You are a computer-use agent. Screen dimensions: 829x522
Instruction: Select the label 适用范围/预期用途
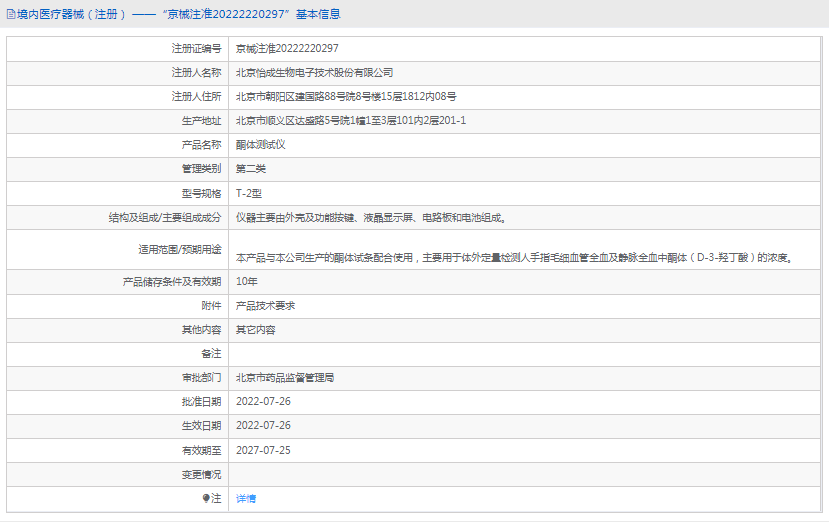(x=180, y=250)
